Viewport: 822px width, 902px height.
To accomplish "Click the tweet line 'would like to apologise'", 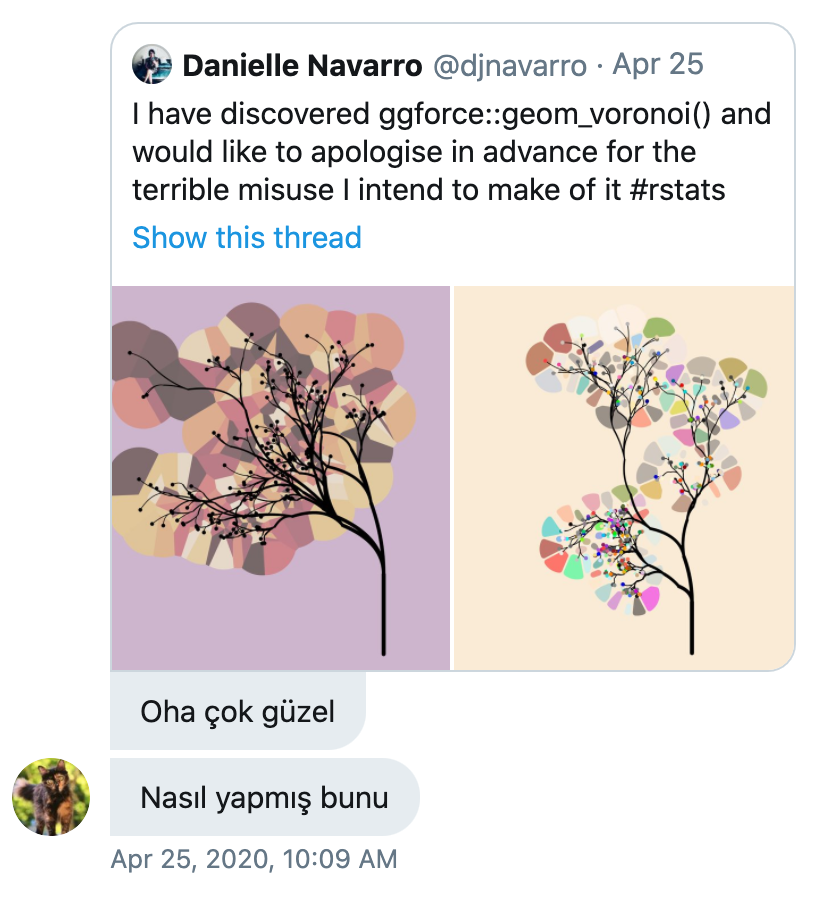I will pyautogui.click(x=414, y=152).
